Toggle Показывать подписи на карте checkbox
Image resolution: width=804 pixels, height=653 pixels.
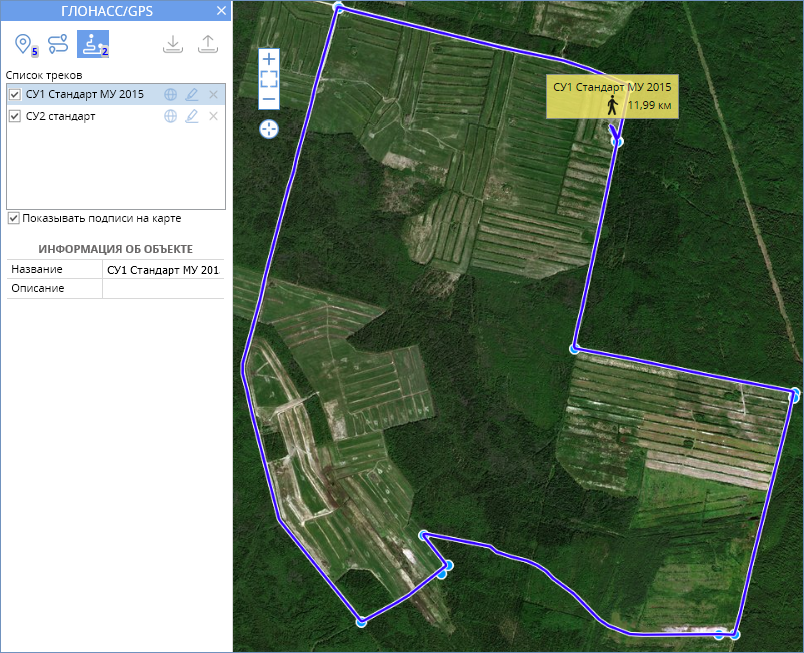[x=14, y=218]
